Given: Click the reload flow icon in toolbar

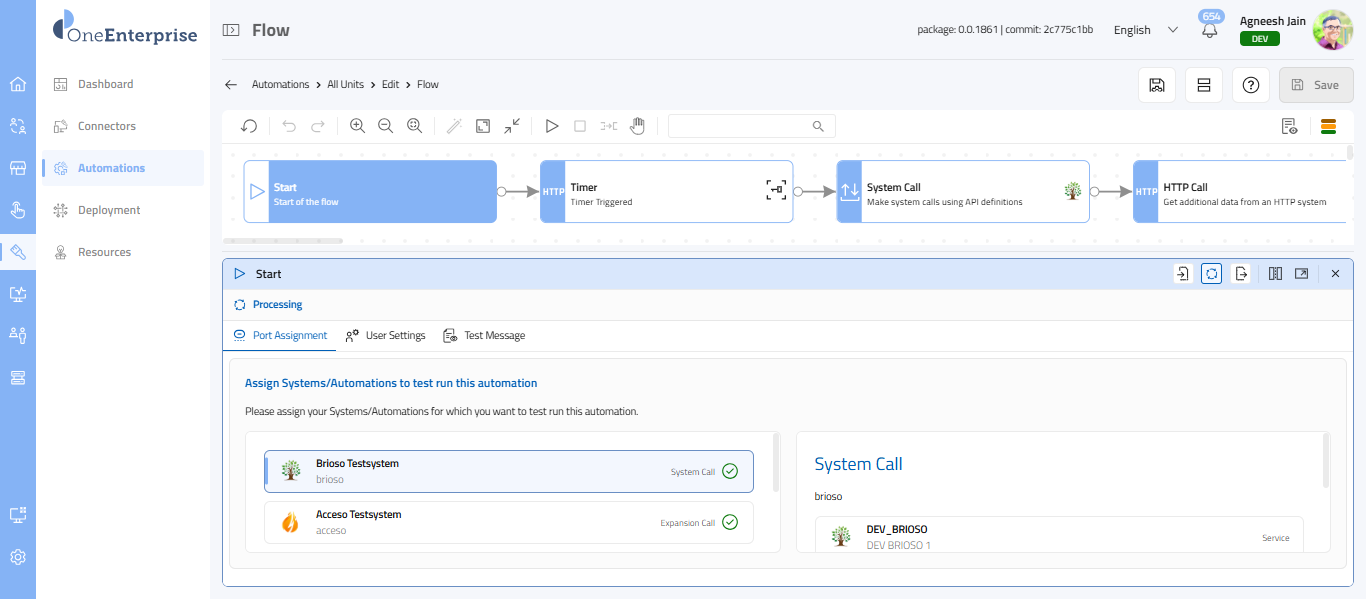Looking at the screenshot, I should (249, 126).
